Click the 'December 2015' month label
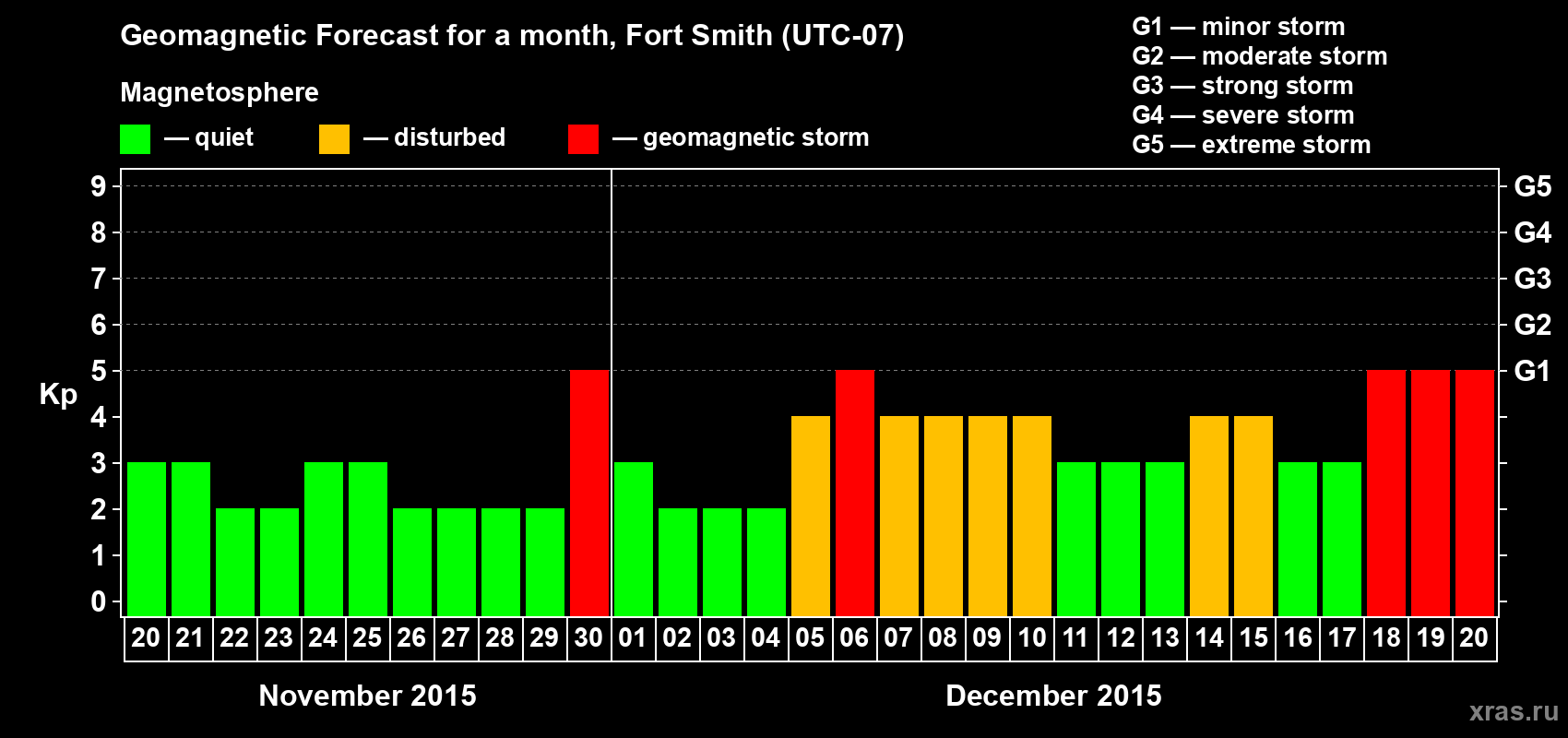This screenshot has width=1568, height=738. coord(1054,696)
